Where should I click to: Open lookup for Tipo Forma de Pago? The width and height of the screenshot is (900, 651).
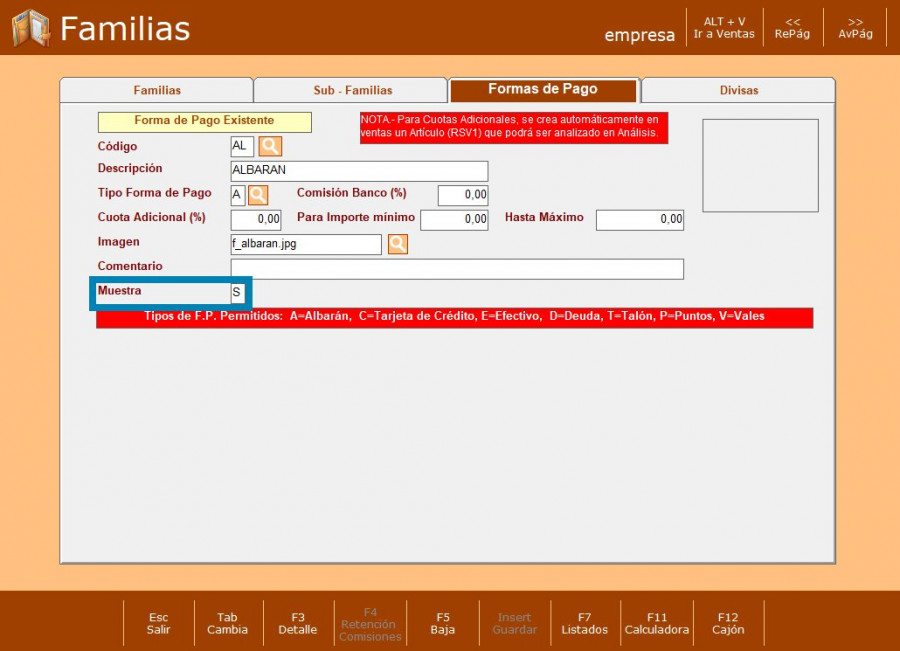click(x=258, y=195)
